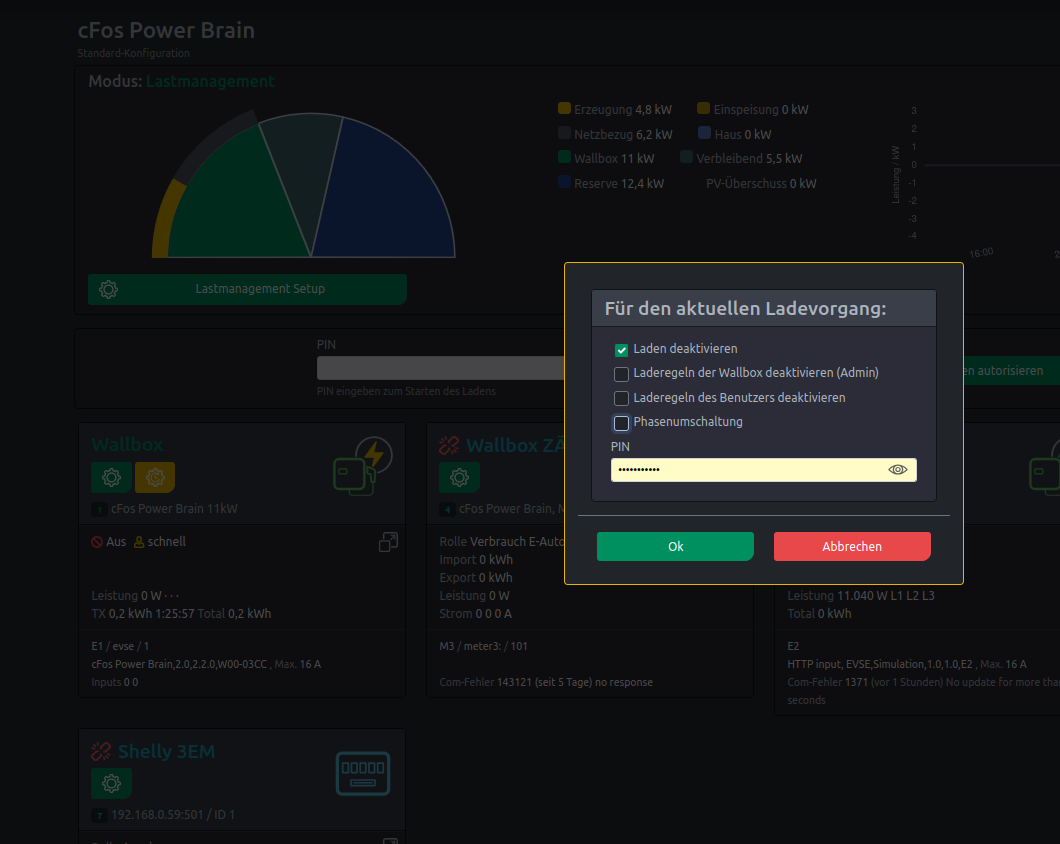The height and width of the screenshot is (844, 1060).
Task: Click the Lastmanagement mode link
Action: tap(210, 81)
